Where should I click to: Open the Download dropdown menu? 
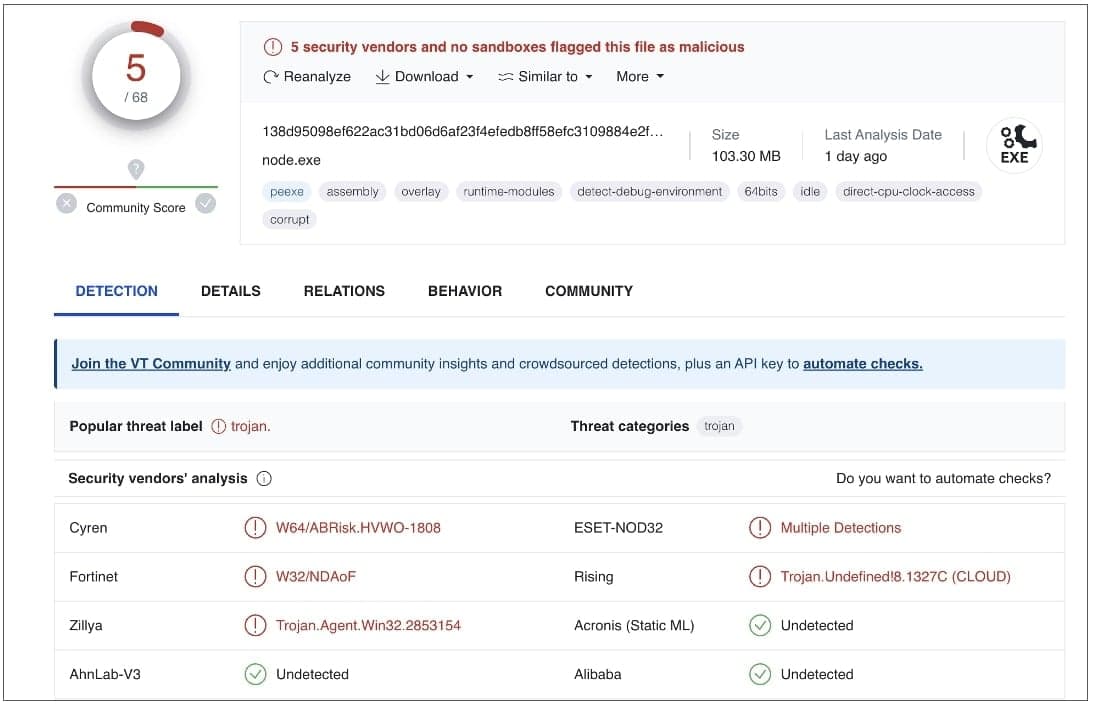[424, 77]
